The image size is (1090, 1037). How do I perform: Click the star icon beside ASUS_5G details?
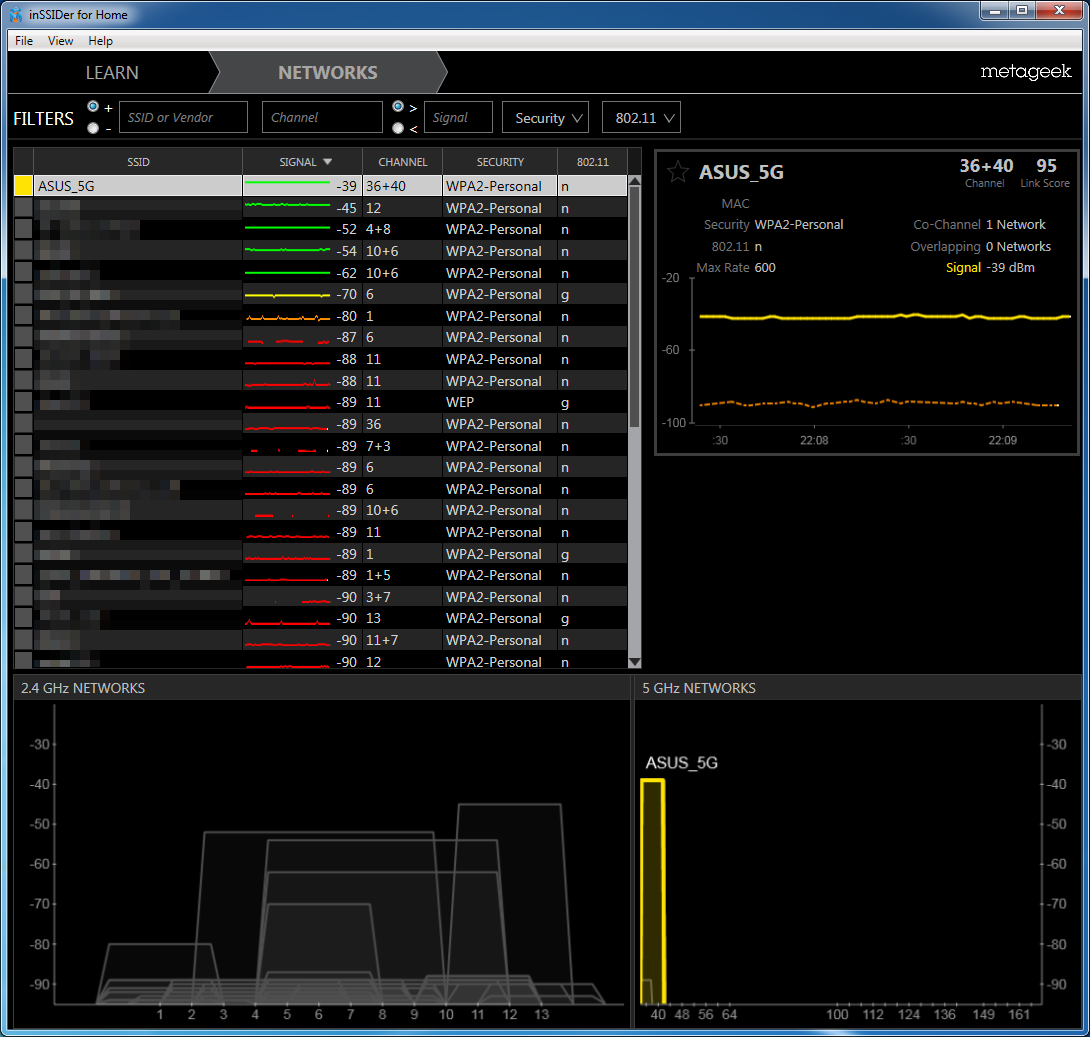[x=678, y=171]
